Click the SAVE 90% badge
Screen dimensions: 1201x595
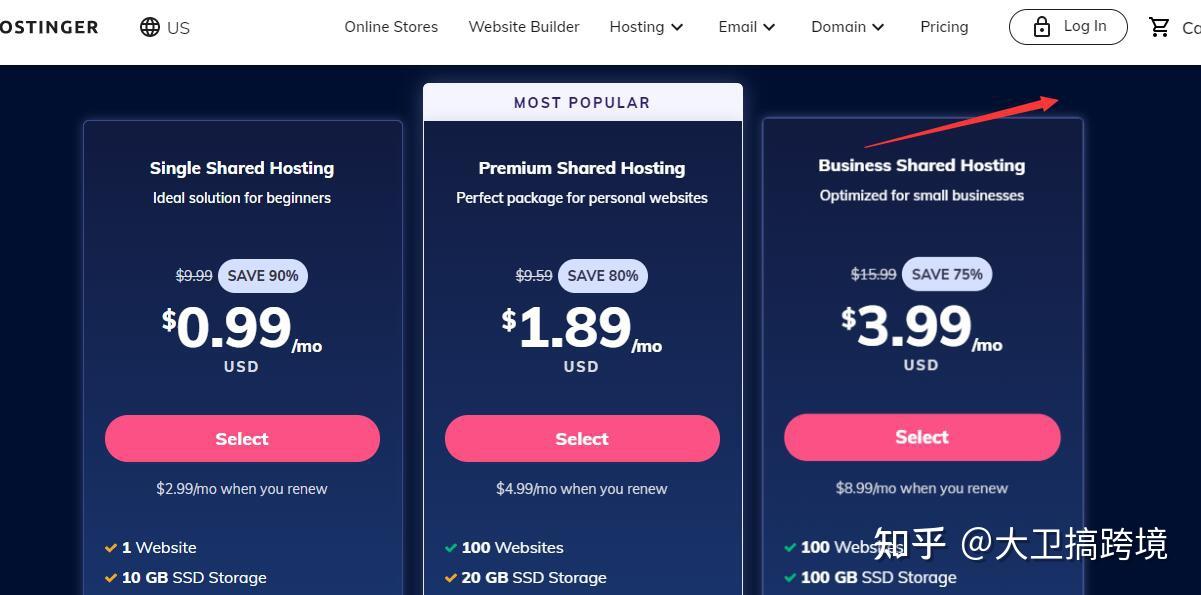[x=263, y=276]
